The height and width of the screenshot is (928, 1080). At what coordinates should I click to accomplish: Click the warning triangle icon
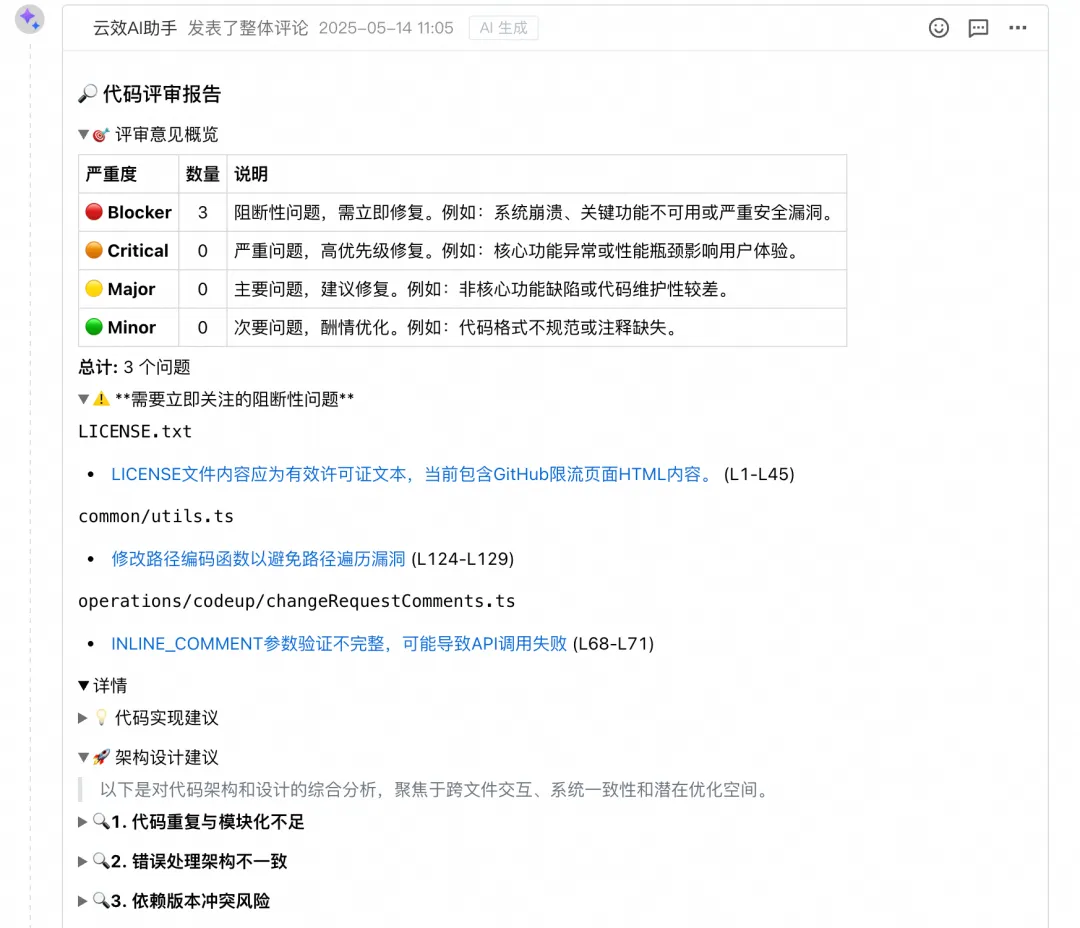pyautogui.click(x=101, y=399)
